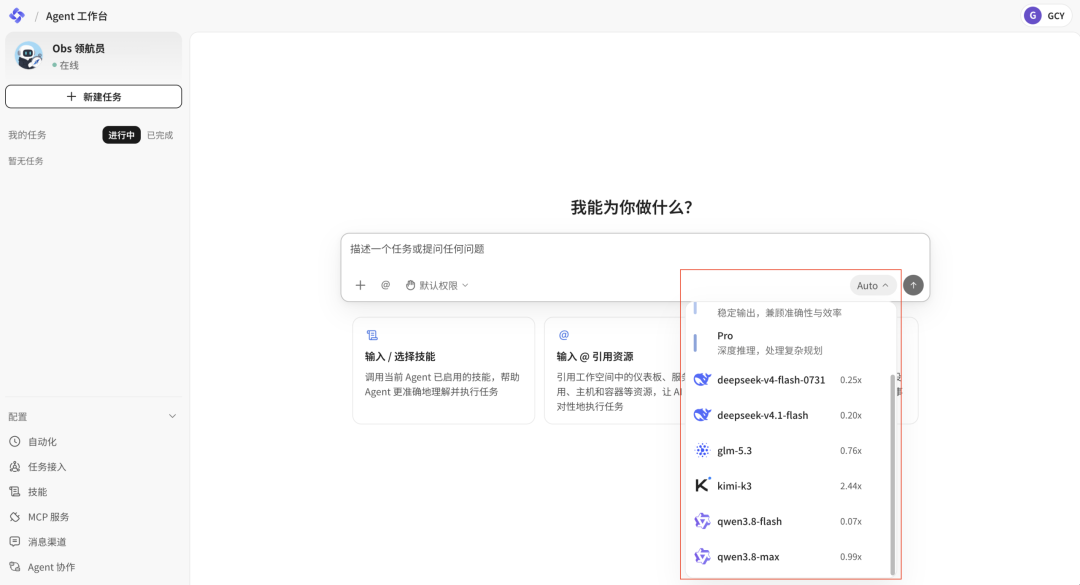Click the Agent 协作 sidebar icon

pyautogui.click(x=14, y=566)
